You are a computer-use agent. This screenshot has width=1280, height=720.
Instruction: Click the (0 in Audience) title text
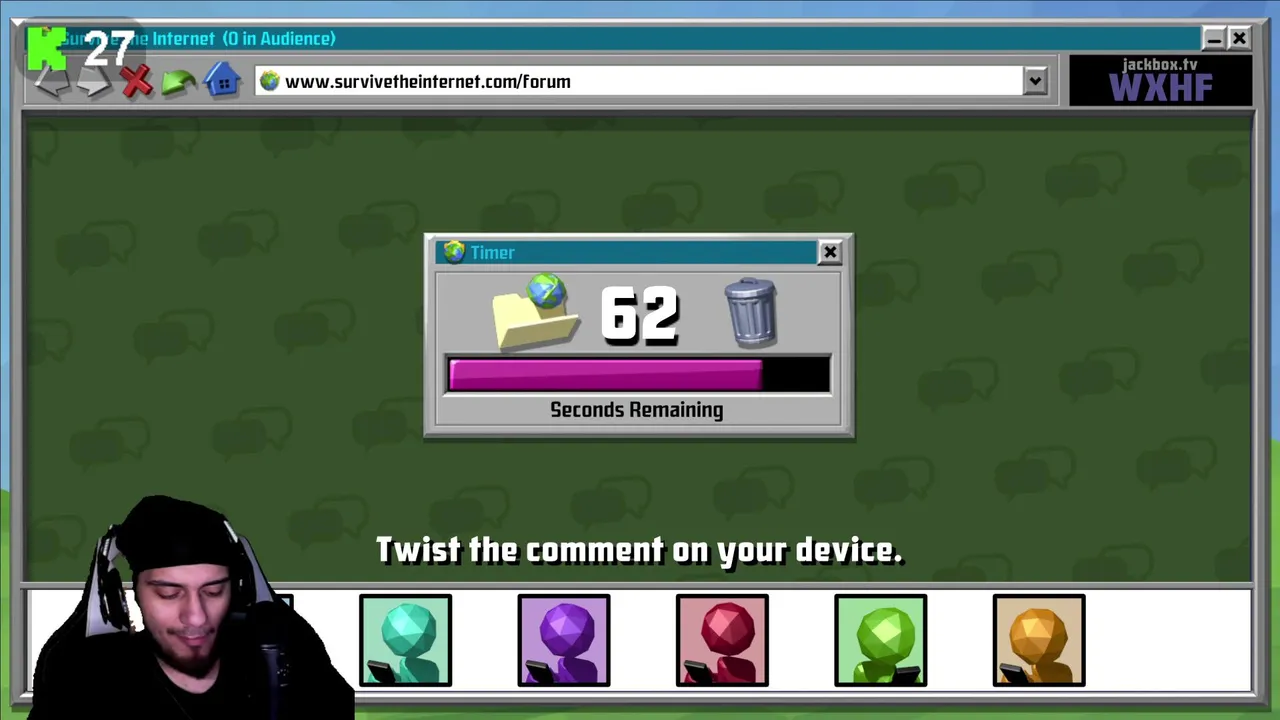(x=279, y=39)
